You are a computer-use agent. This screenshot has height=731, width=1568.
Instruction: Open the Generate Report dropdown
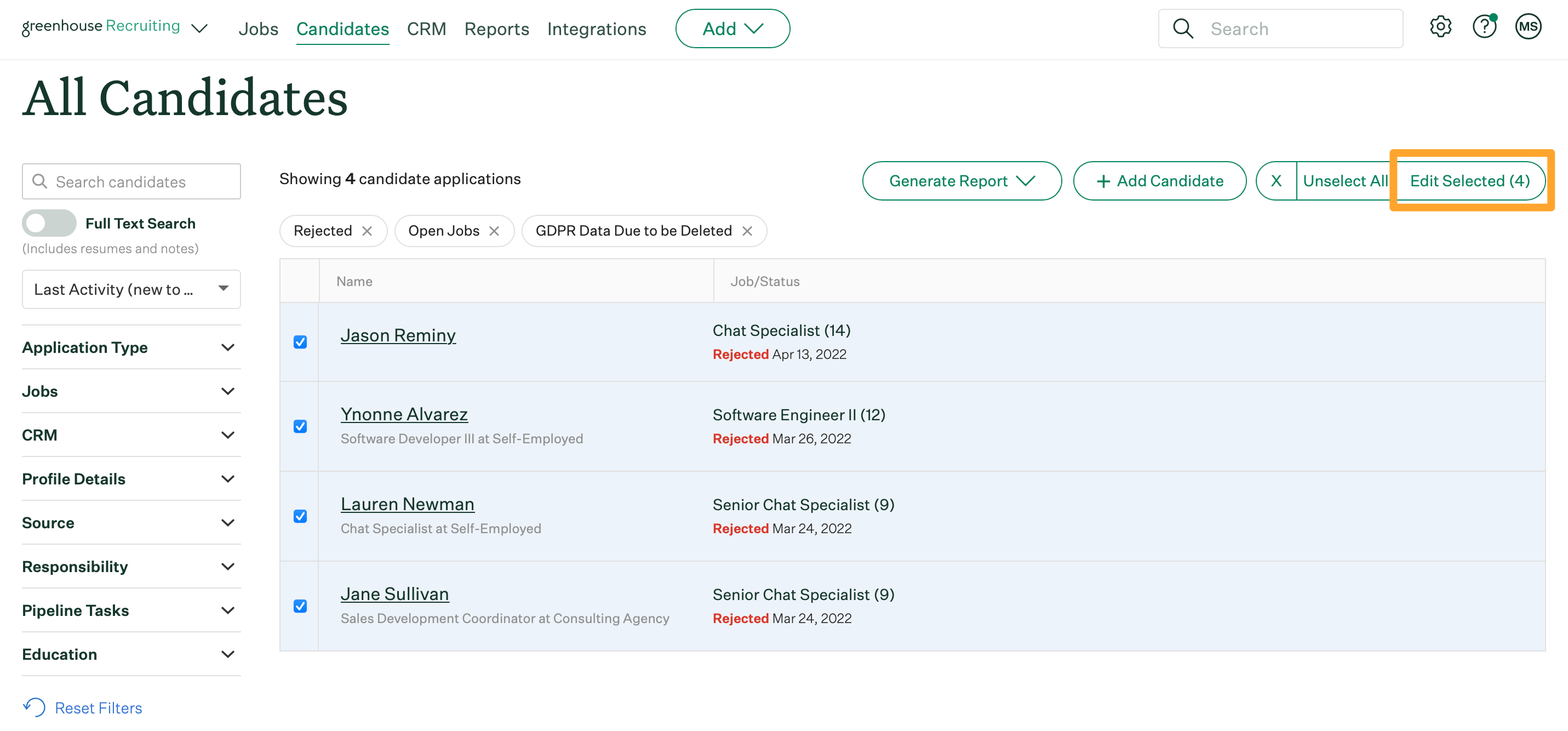pyautogui.click(x=961, y=181)
